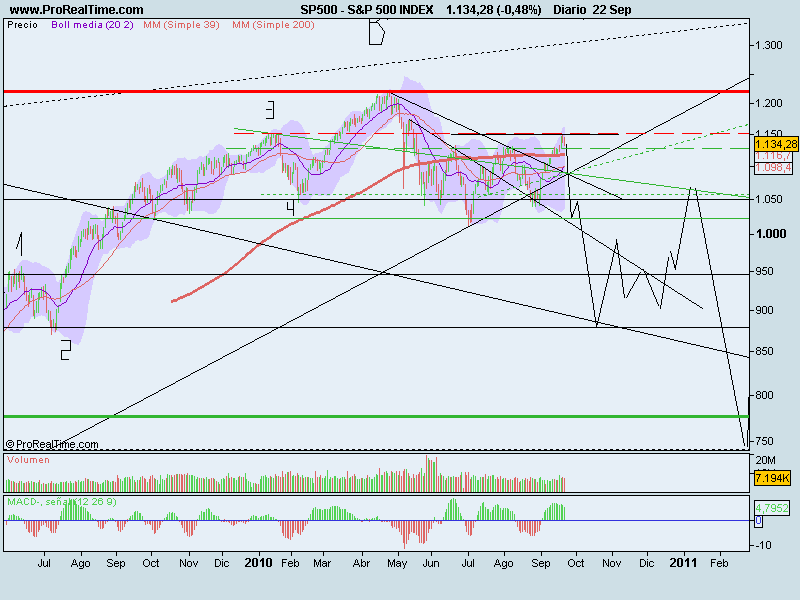Click the 1.200 price axis value
This screenshot has width=800, height=600.
click(769, 103)
